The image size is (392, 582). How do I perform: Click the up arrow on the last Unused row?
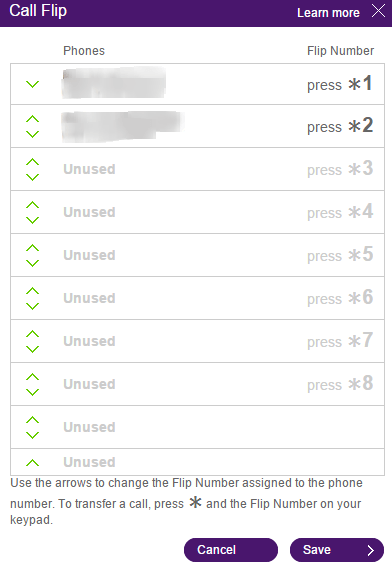coord(33,463)
